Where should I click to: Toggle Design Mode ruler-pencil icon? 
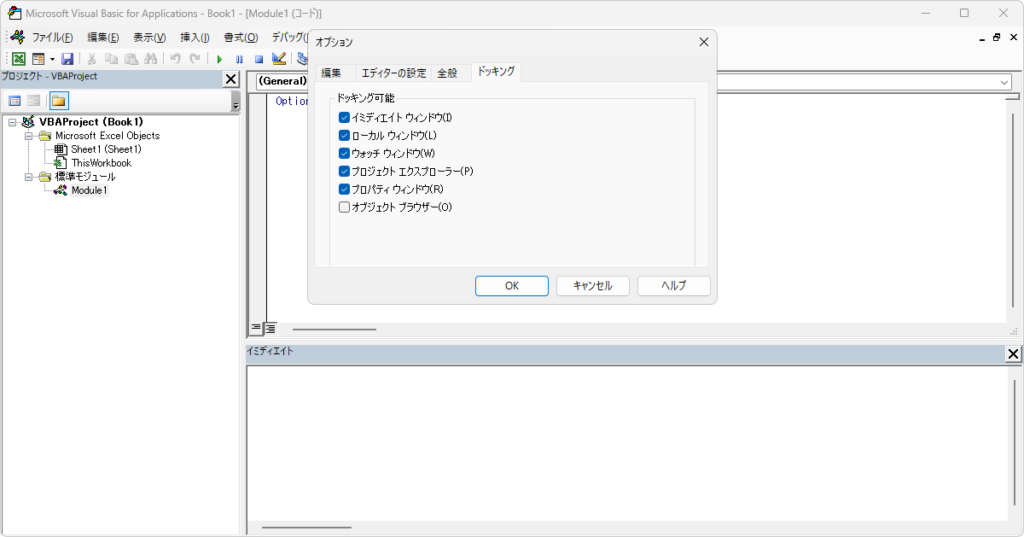click(x=279, y=59)
